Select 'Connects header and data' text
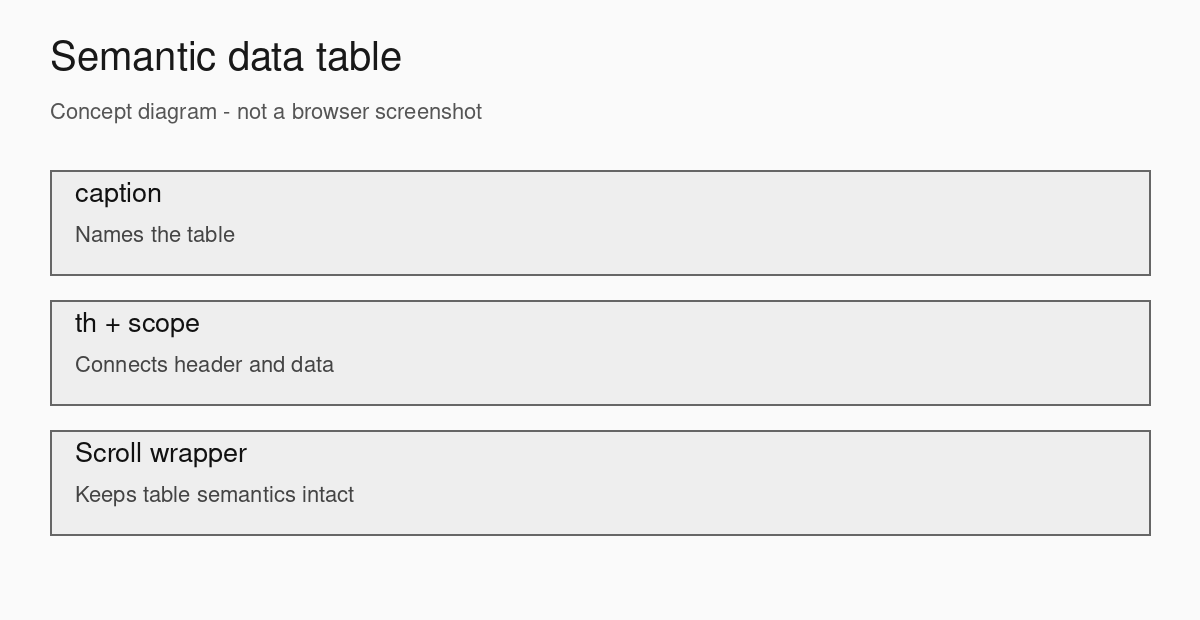Image resolution: width=1200 pixels, height=620 pixels. (x=204, y=365)
